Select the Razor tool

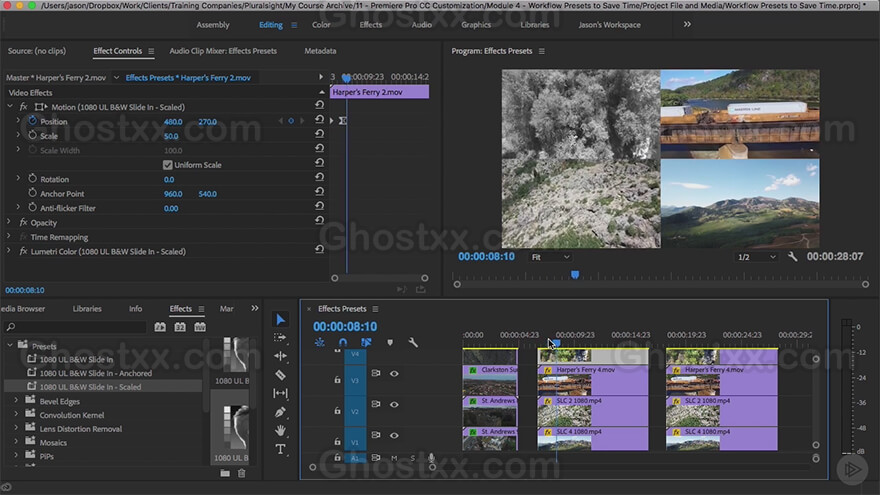[280, 374]
